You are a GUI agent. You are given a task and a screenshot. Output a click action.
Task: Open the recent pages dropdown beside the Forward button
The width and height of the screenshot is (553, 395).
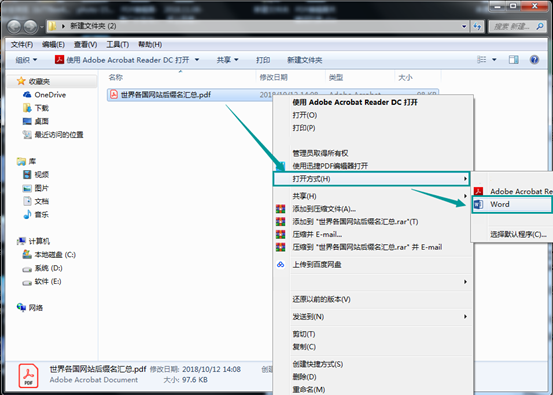coord(42,27)
